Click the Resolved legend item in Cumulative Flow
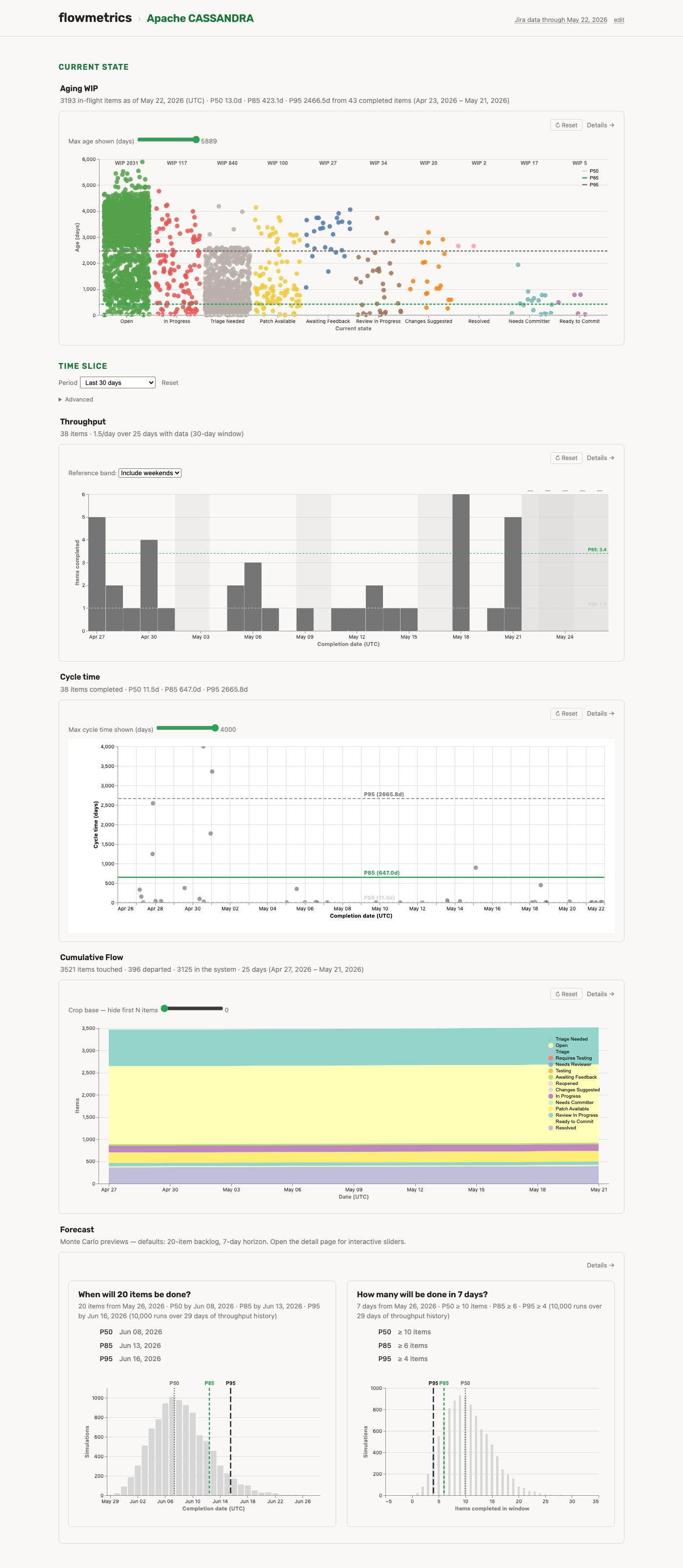 (562, 1128)
